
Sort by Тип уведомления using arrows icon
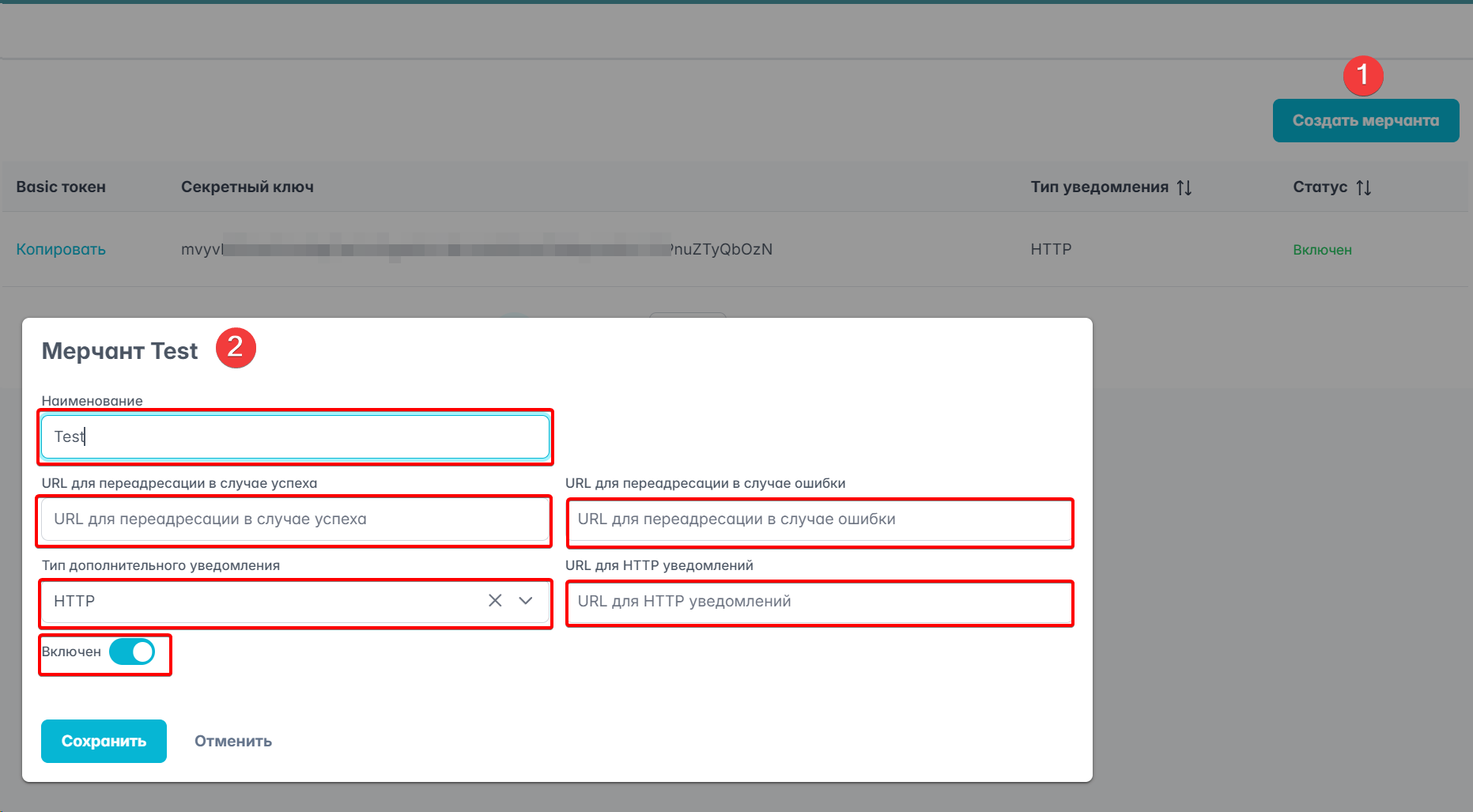1184,187
